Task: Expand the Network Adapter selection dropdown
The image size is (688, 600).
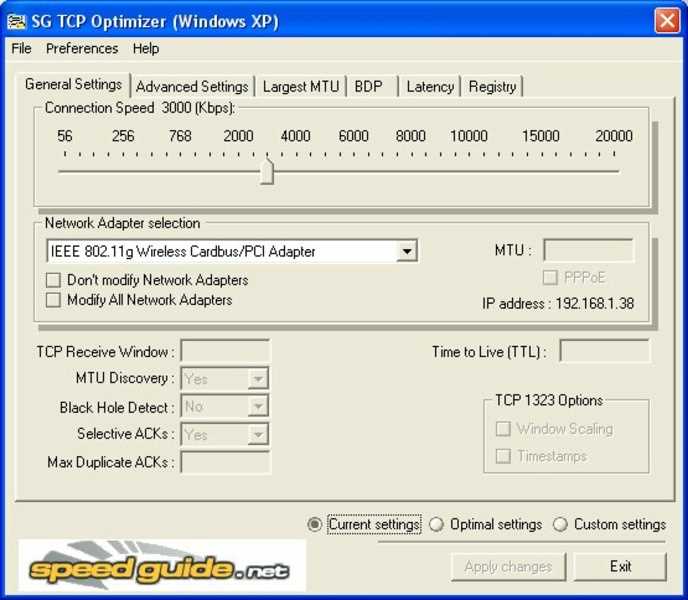Action: (x=406, y=252)
